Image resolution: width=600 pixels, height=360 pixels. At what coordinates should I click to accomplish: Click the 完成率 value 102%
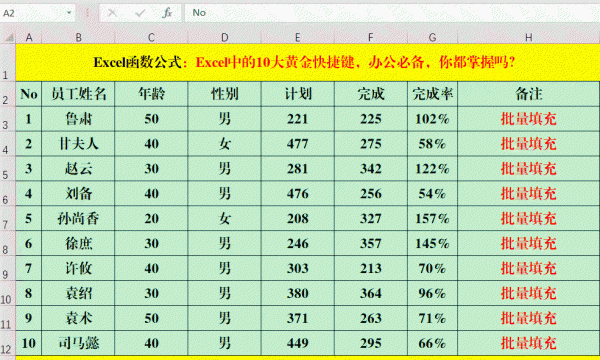coord(432,119)
